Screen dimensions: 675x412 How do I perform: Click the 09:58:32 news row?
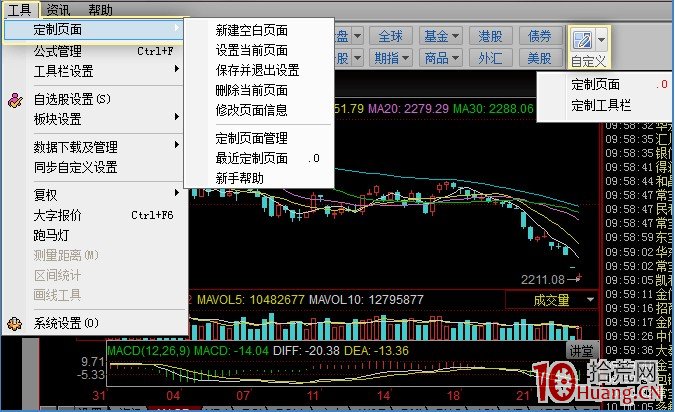pyautogui.click(x=638, y=126)
